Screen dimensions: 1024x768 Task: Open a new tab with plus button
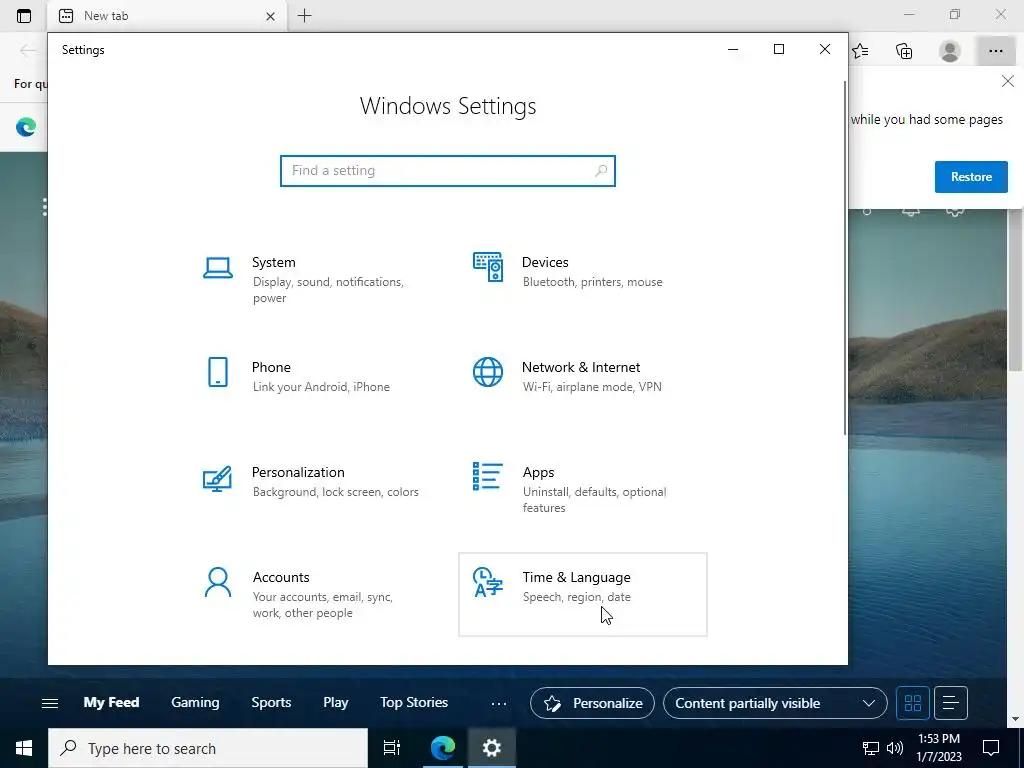click(x=304, y=16)
